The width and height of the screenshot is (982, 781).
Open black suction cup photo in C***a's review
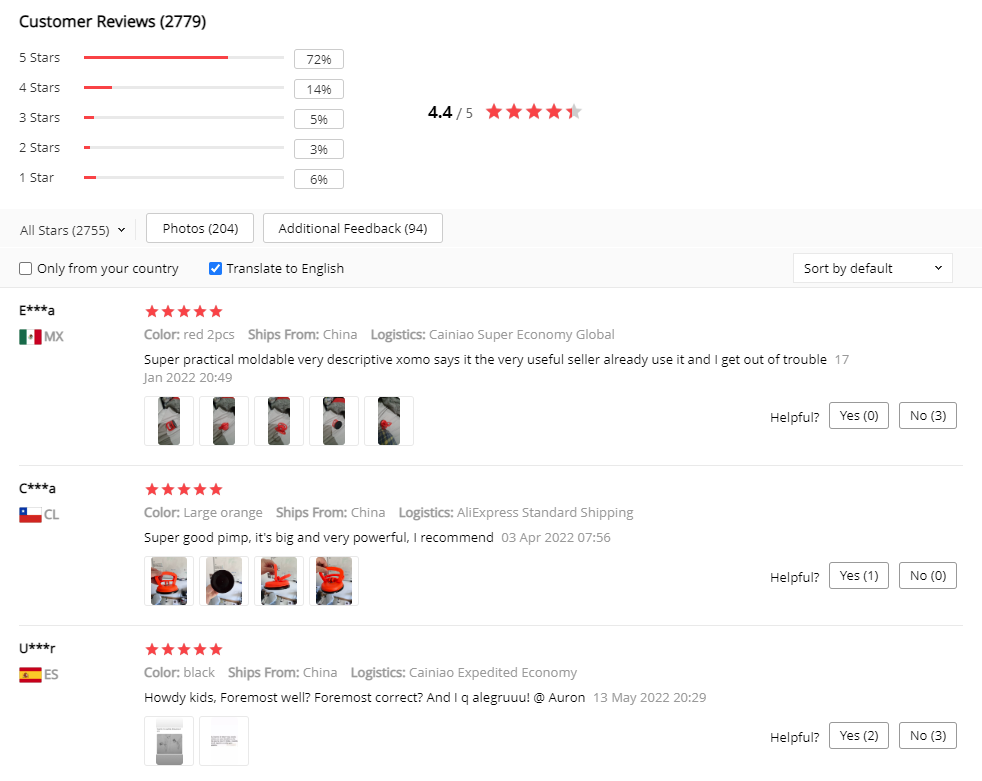[x=224, y=581]
